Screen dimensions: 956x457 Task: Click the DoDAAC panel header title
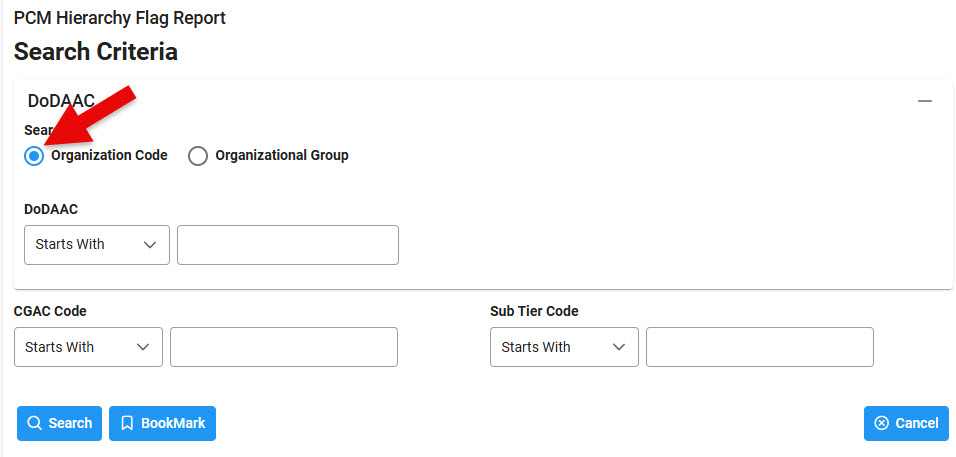(x=61, y=101)
